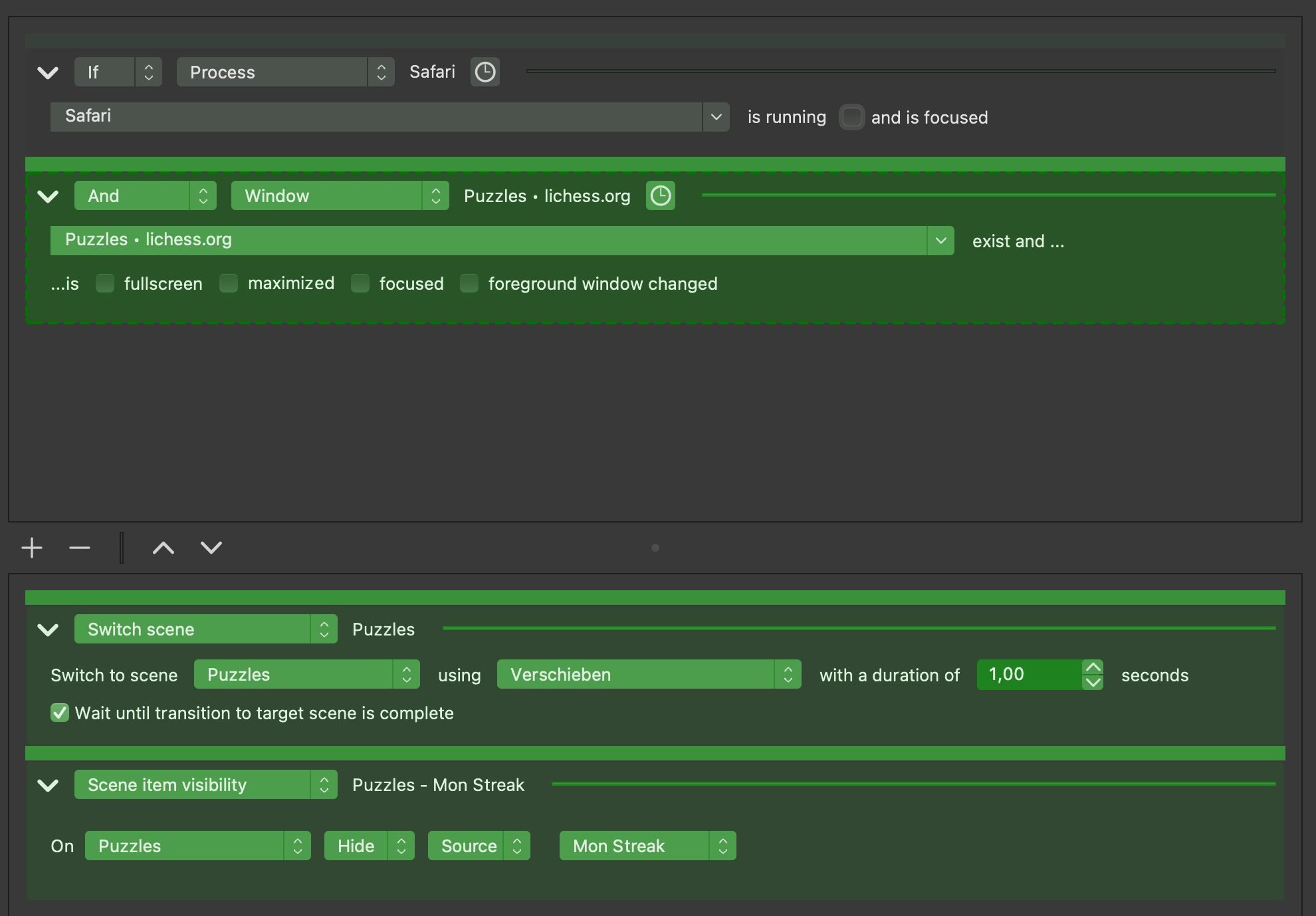Click the minus icon to remove an entry

[78, 547]
